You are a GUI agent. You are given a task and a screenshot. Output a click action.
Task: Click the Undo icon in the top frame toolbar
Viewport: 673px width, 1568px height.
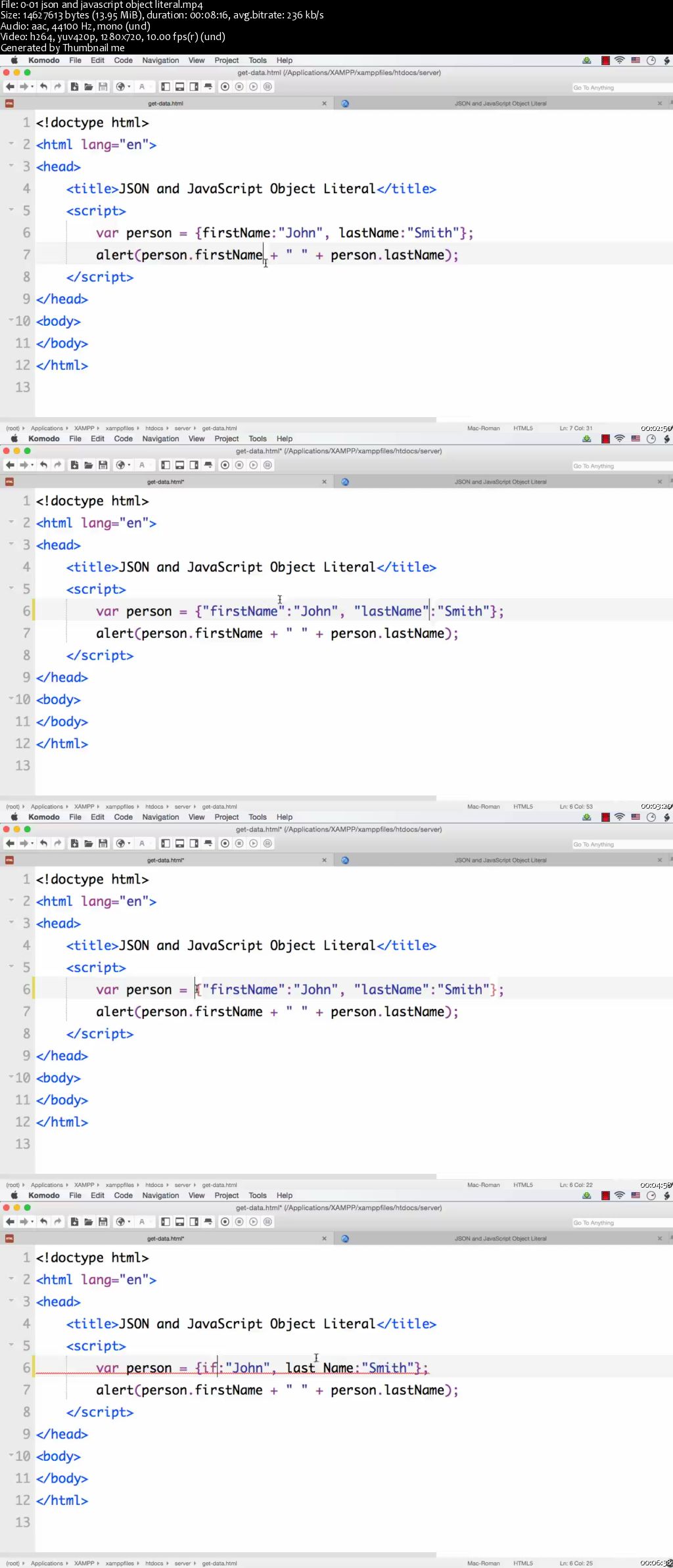(43, 87)
